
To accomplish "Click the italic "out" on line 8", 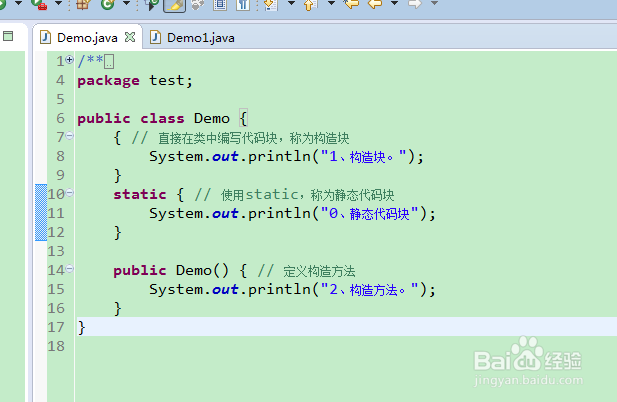I will click(x=225, y=157).
